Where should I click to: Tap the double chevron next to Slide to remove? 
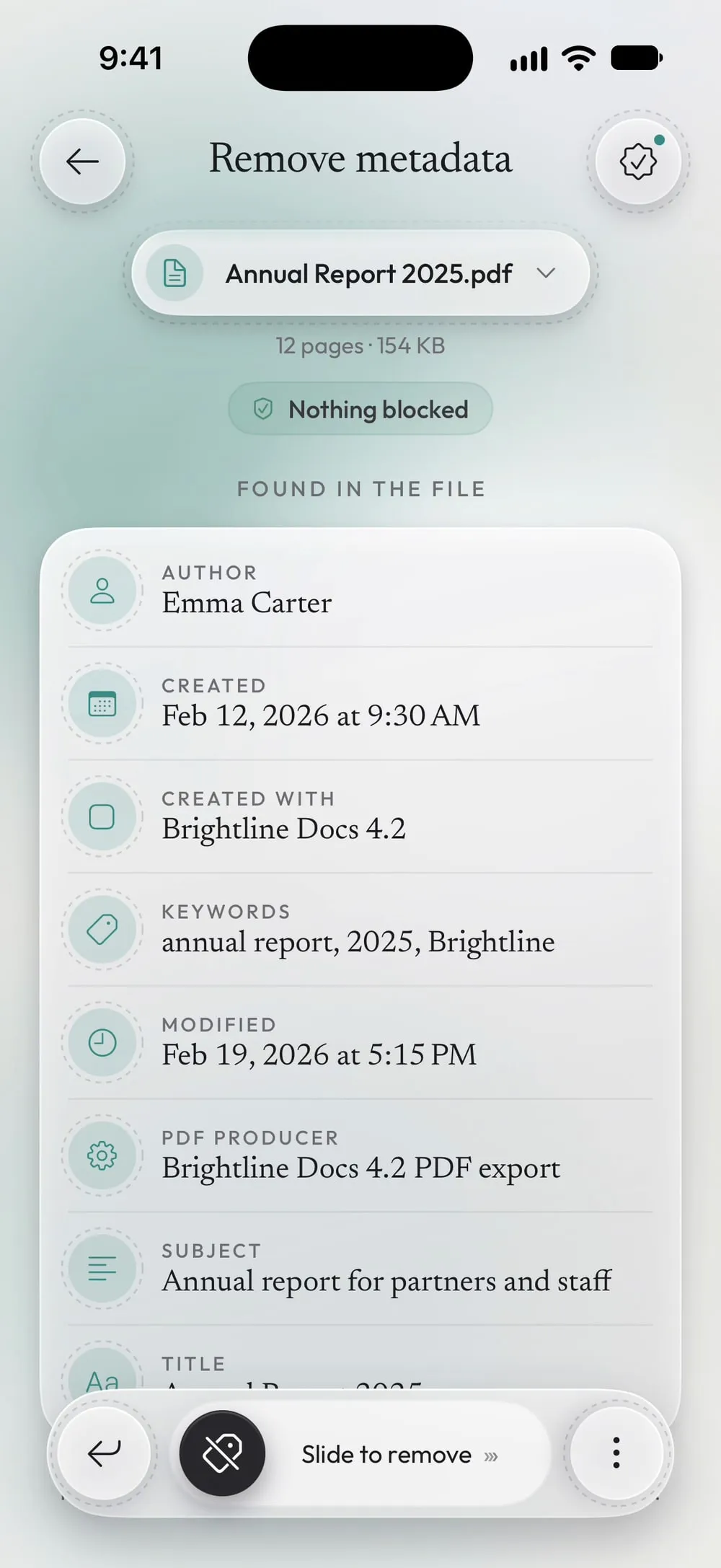(491, 1456)
